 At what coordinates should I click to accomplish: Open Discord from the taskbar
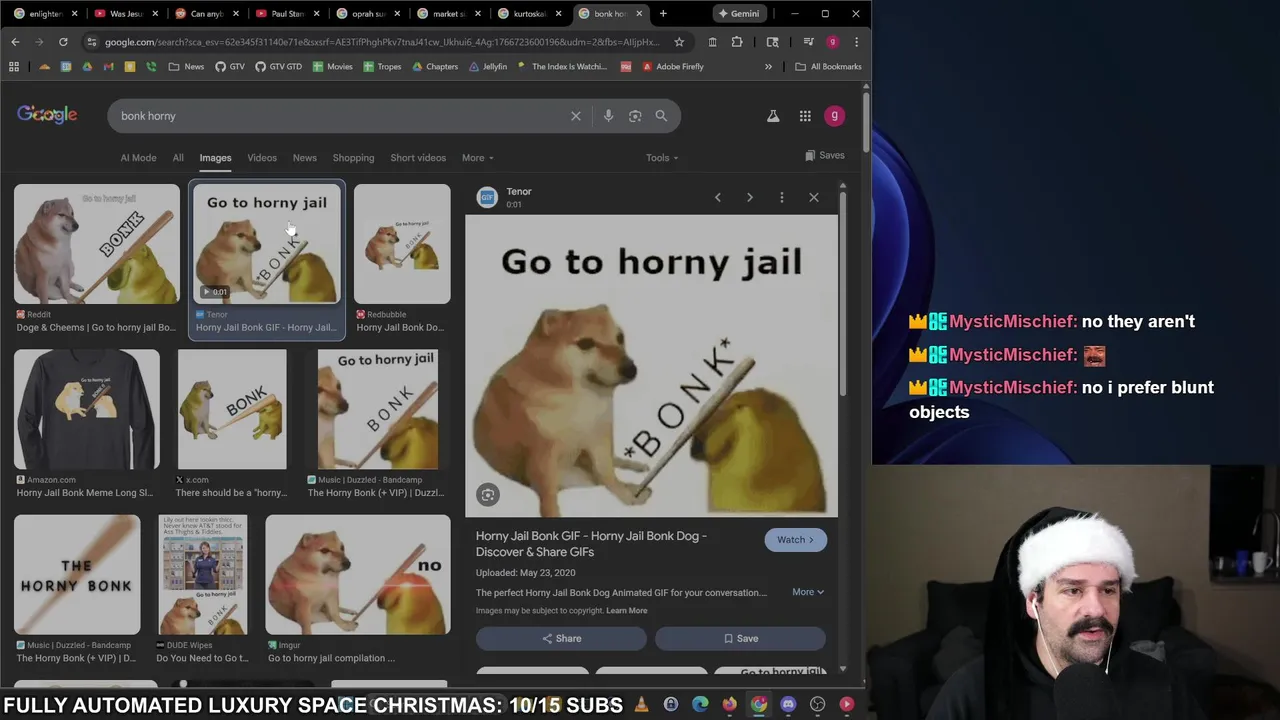788,705
